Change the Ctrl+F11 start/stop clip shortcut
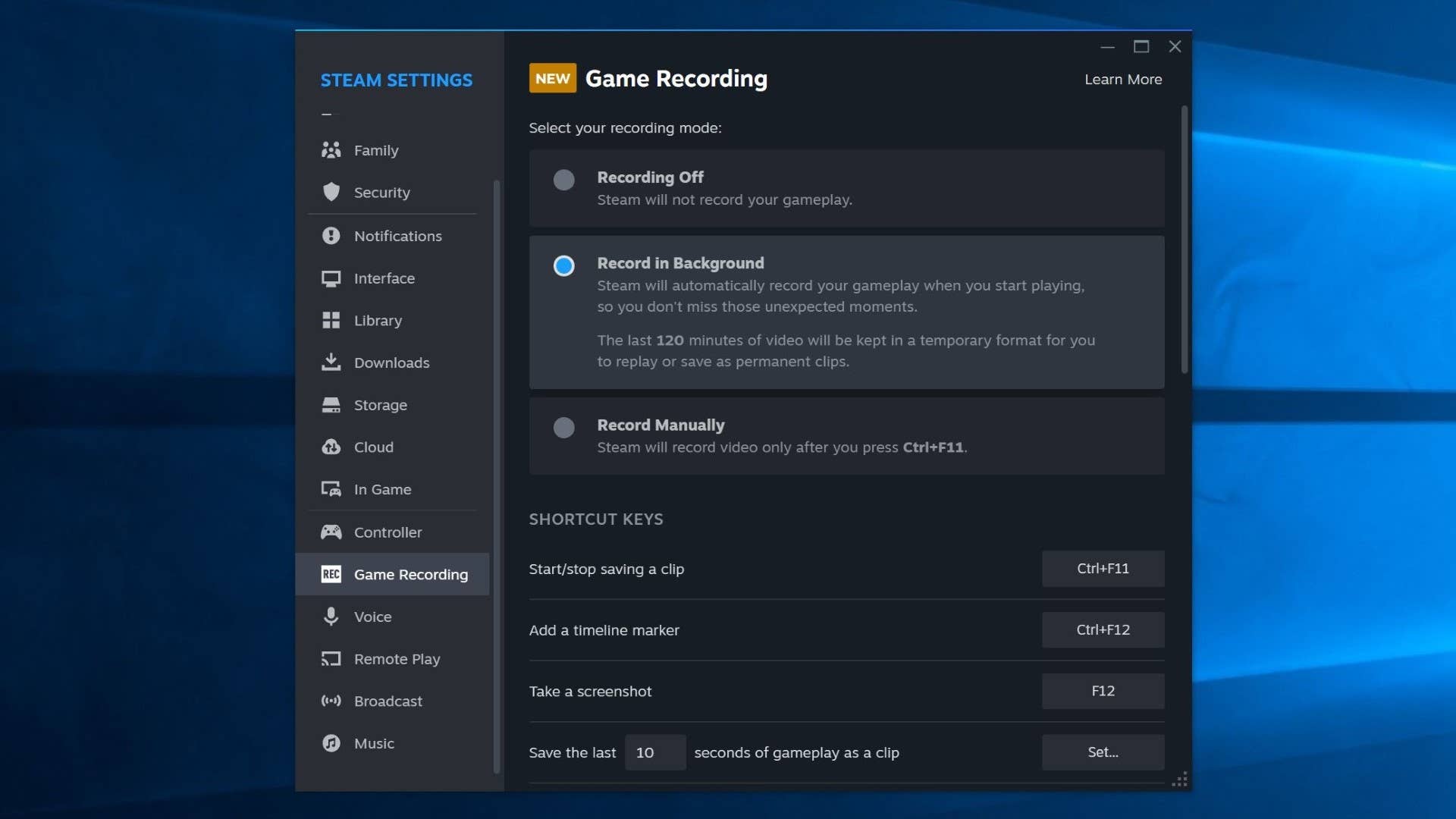Viewport: 1456px width, 819px height. pyautogui.click(x=1103, y=569)
